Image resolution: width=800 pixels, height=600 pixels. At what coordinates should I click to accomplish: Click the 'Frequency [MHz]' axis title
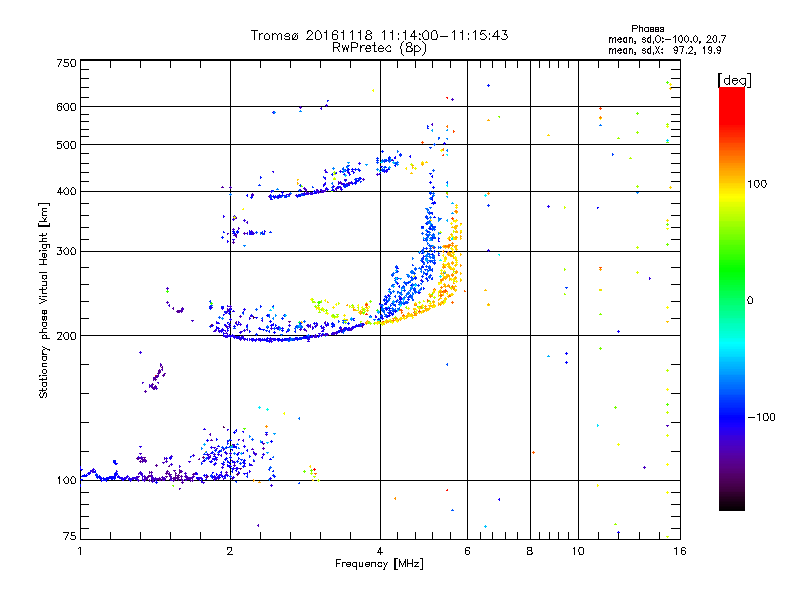pyautogui.click(x=379, y=564)
